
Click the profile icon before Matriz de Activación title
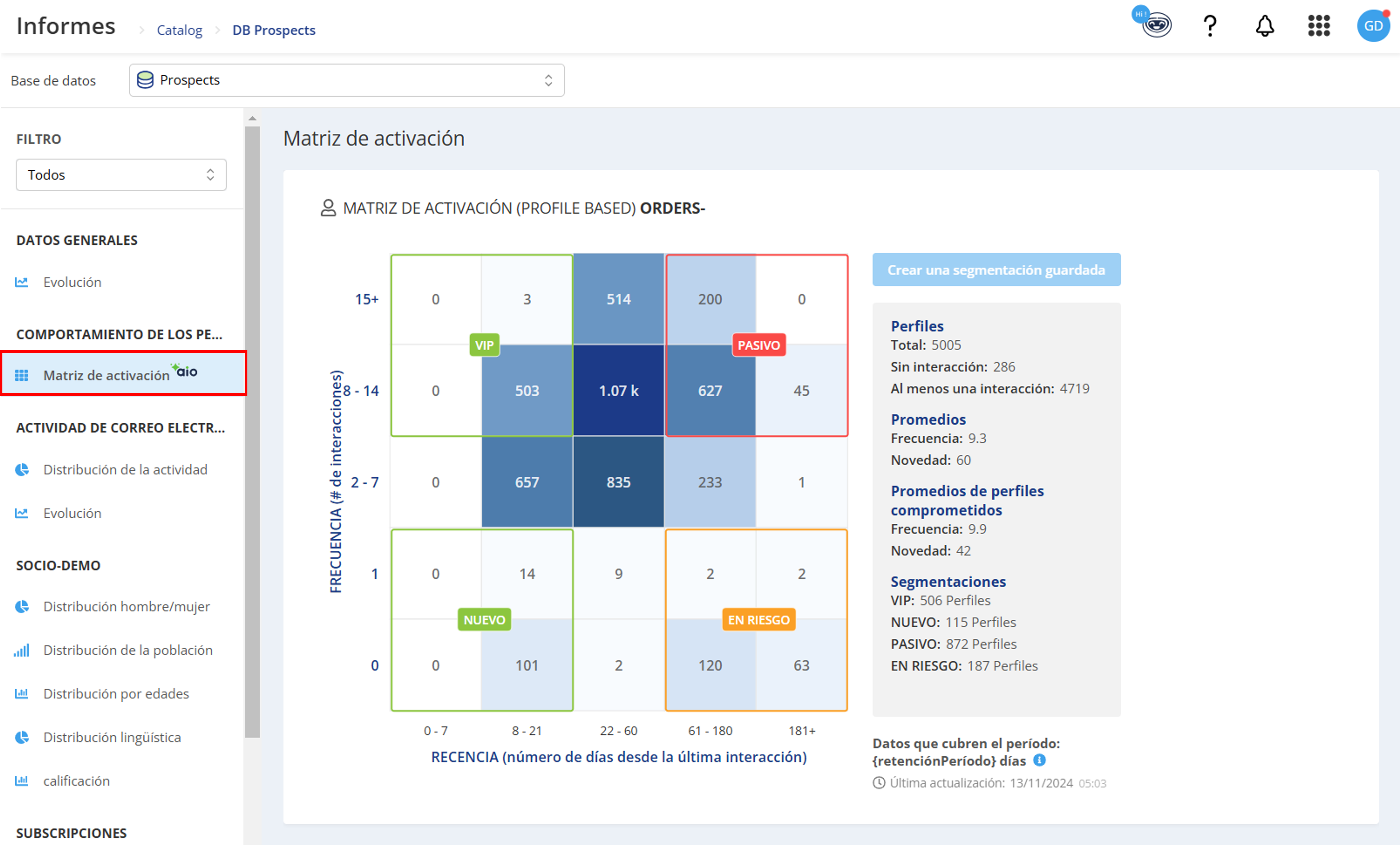[328, 208]
